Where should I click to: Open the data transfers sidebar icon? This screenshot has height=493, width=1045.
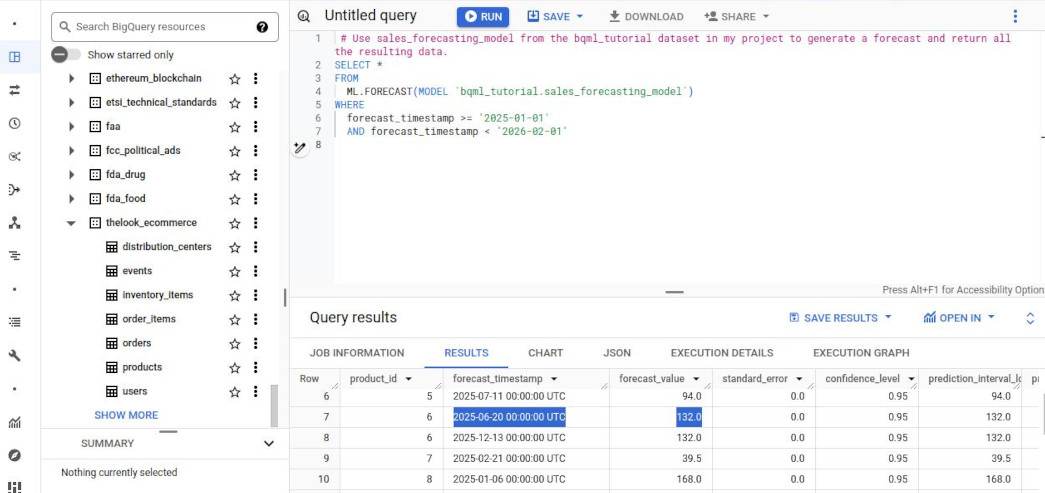click(14, 90)
